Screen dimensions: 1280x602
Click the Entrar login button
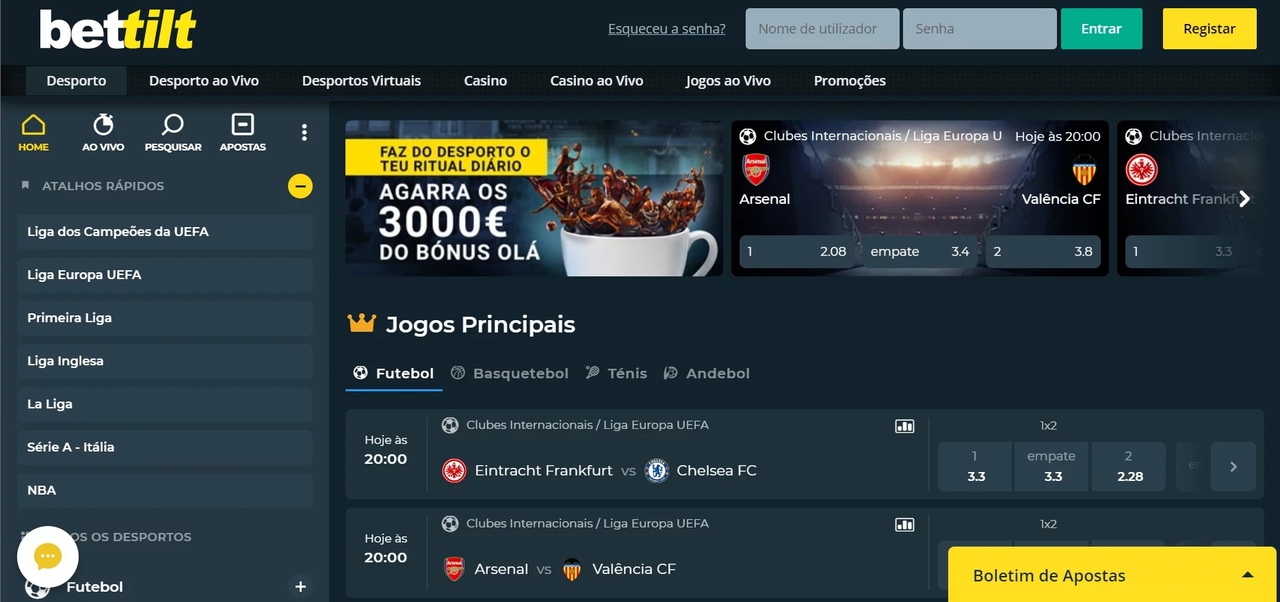[1101, 29]
